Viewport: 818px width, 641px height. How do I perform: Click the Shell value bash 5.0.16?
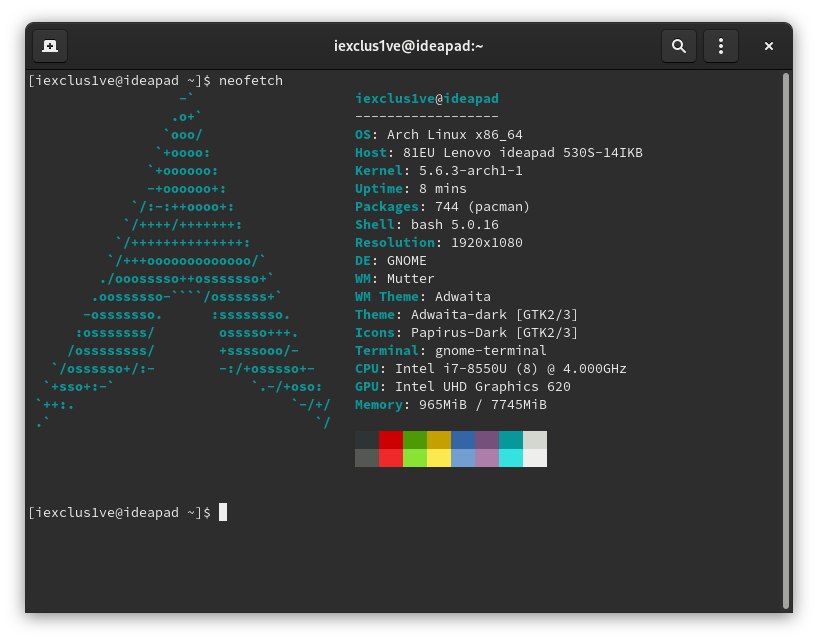pos(454,225)
